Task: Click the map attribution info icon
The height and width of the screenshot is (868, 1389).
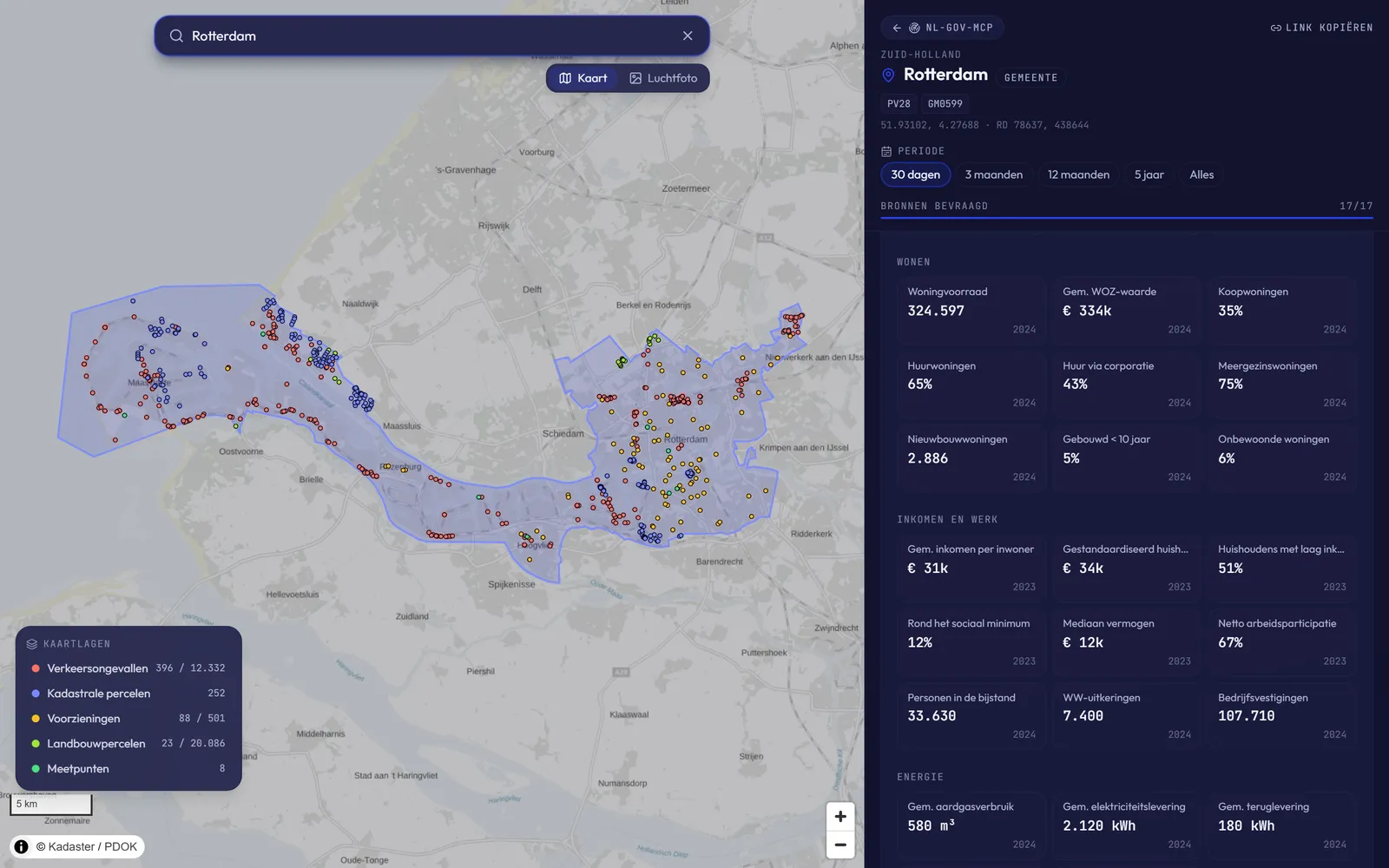Action: (x=21, y=846)
